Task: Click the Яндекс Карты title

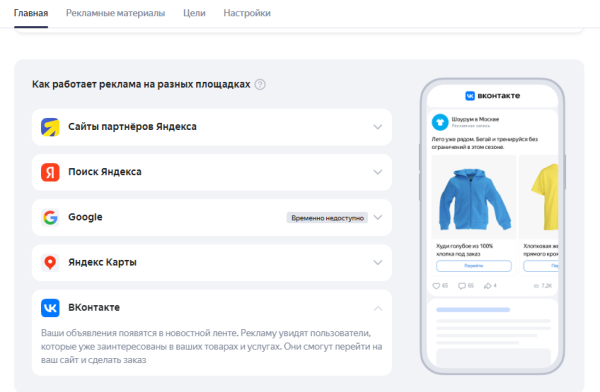Action: click(102, 262)
